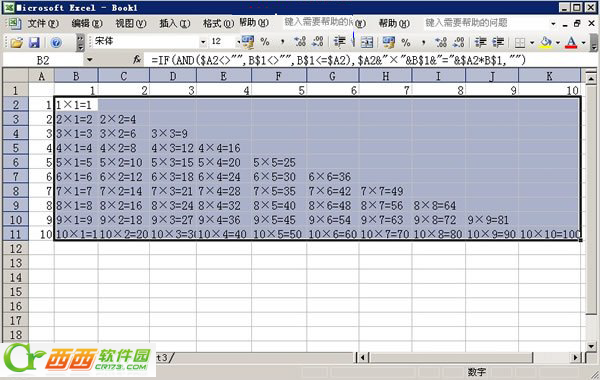Select cell containing 1×1=1
The image size is (600, 380).
click(76, 104)
